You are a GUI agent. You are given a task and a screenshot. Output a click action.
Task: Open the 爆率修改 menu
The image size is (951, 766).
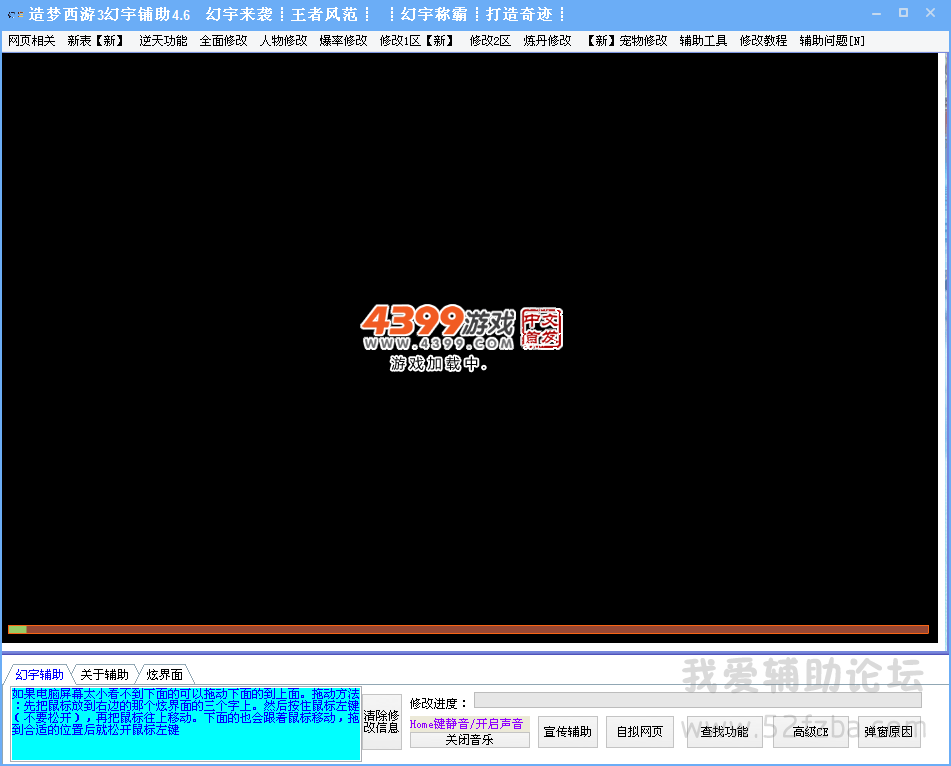point(343,41)
